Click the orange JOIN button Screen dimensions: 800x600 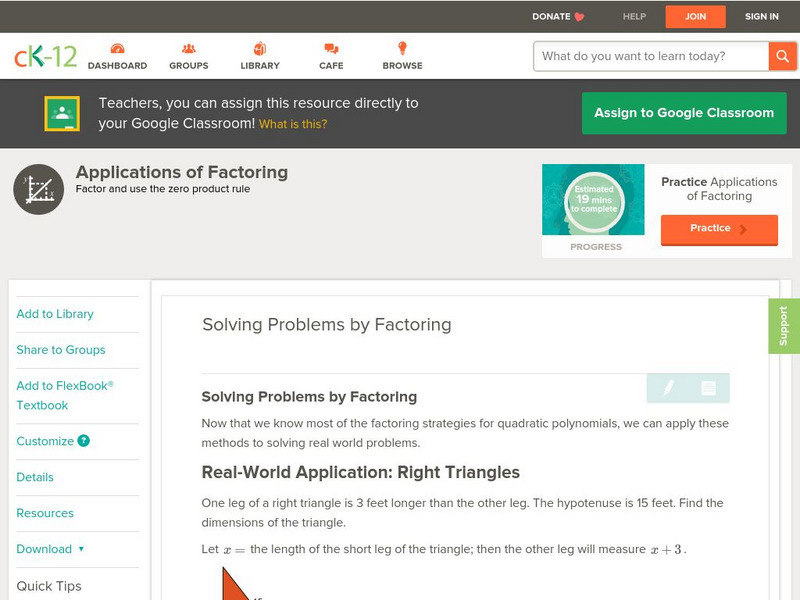pyautogui.click(x=695, y=17)
